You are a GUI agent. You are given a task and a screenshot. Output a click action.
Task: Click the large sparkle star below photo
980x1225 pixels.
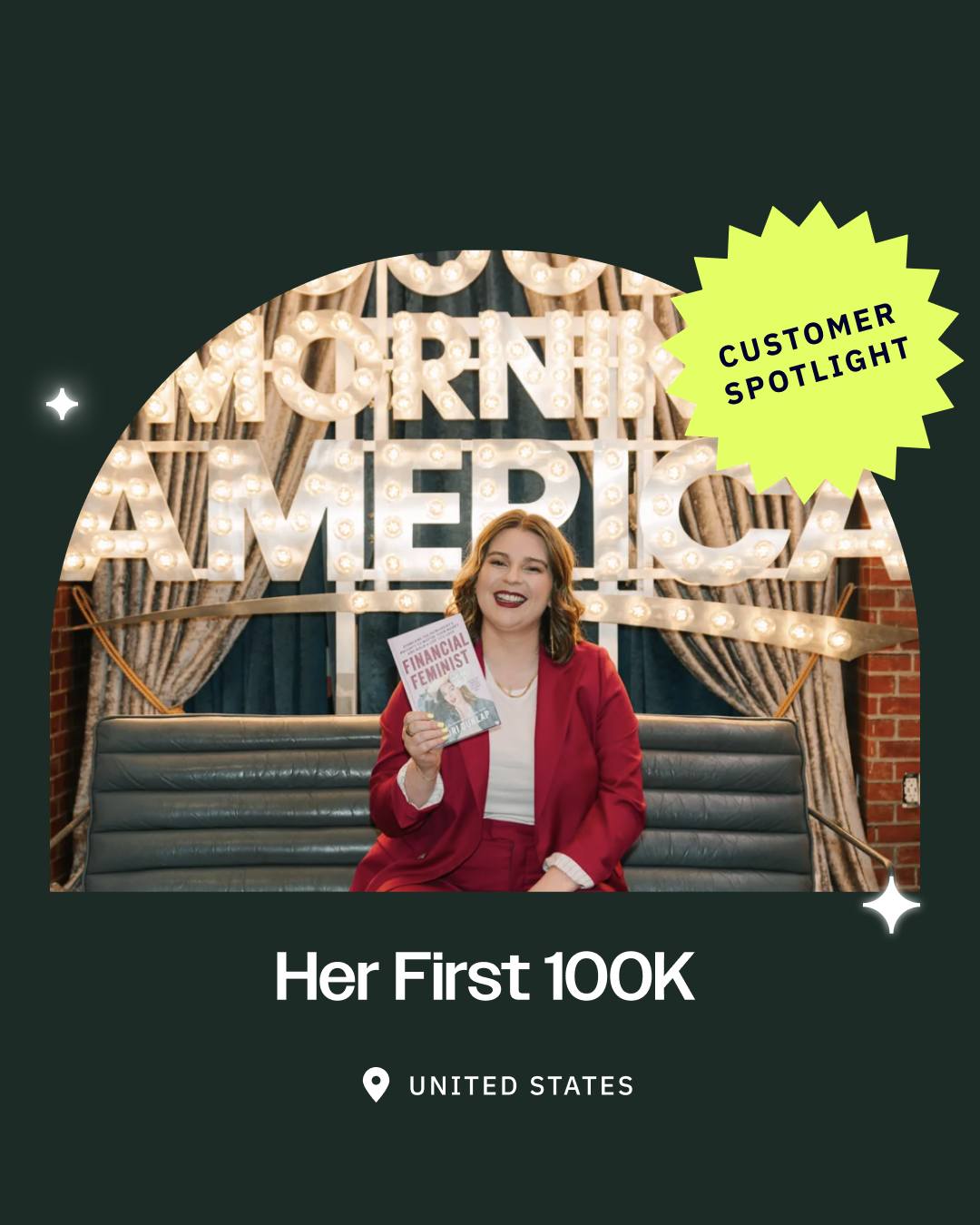[x=891, y=905]
